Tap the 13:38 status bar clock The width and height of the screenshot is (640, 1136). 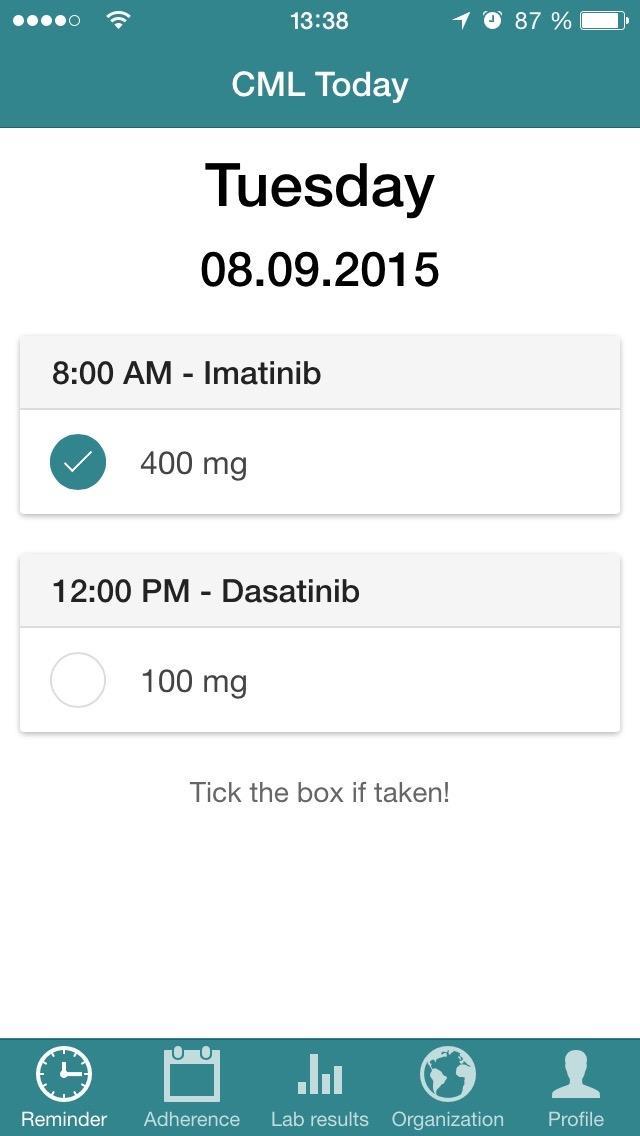click(x=319, y=20)
